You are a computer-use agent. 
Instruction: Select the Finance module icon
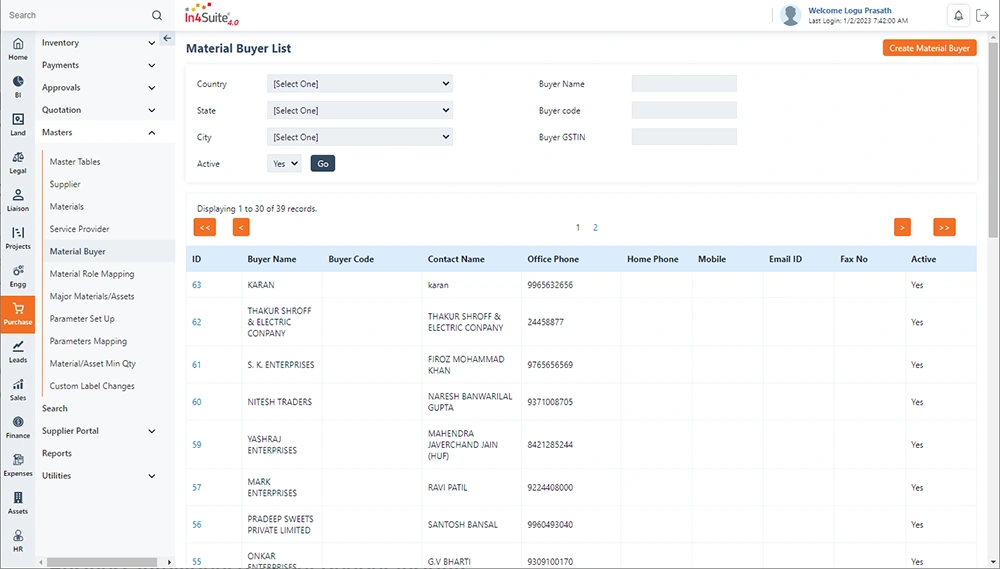18,427
